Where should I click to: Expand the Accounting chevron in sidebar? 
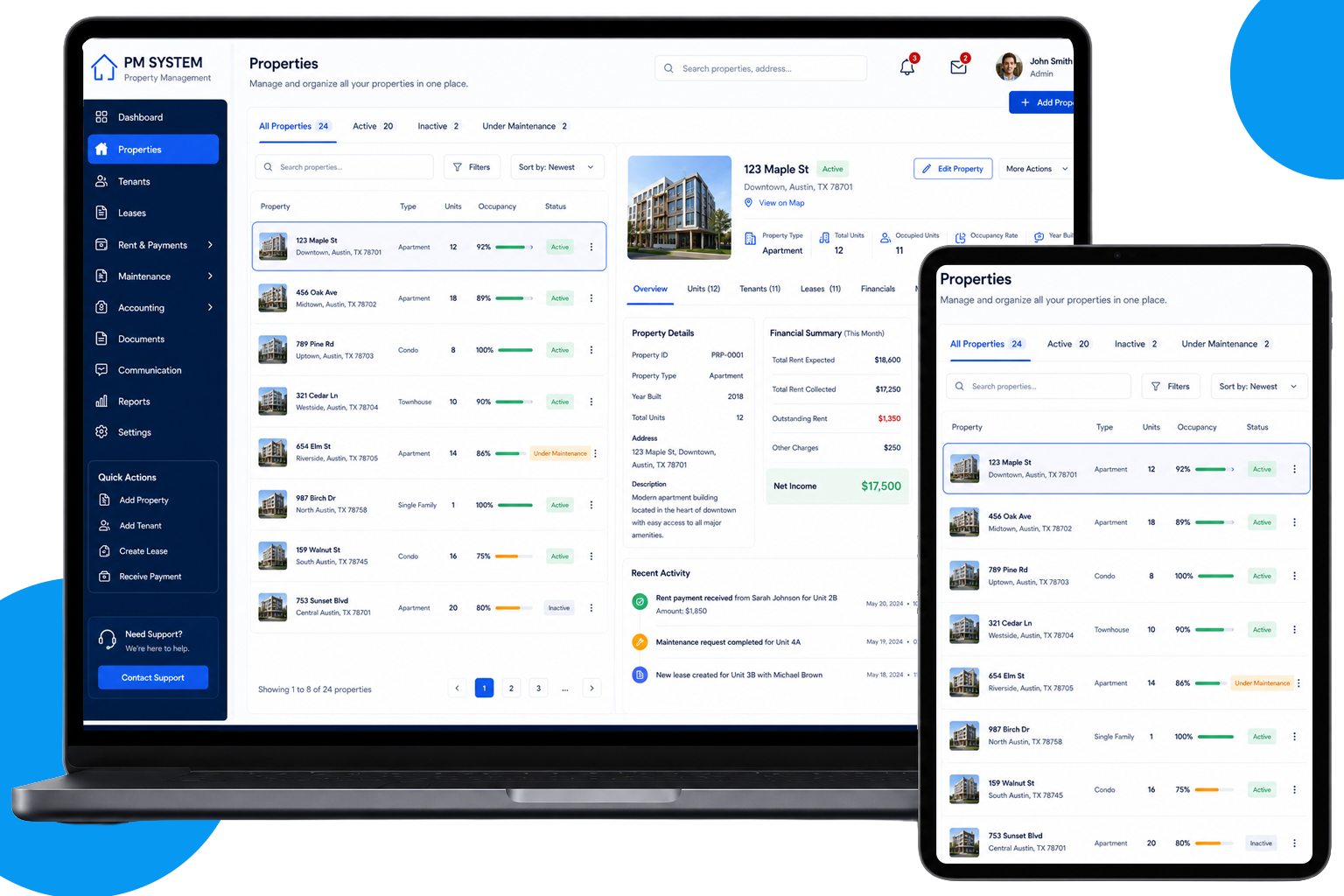pos(210,308)
